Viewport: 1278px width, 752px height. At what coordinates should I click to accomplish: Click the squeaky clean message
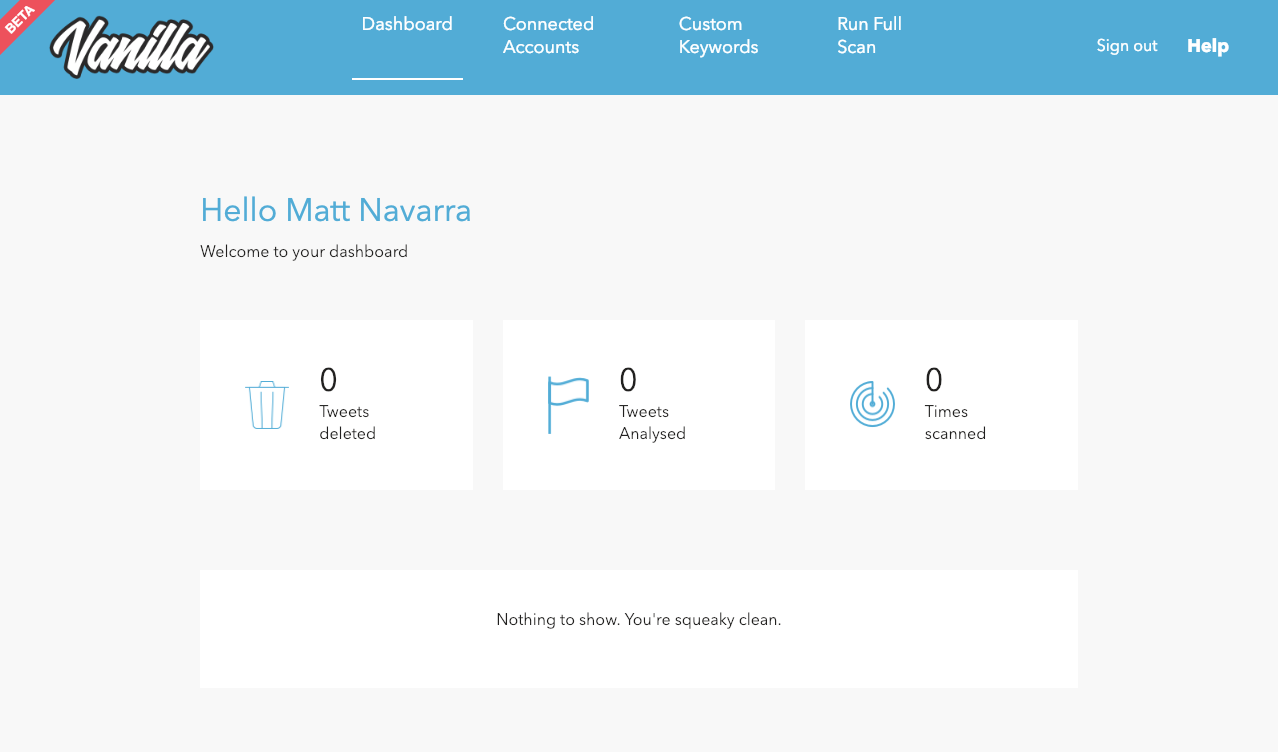click(639, 620)
